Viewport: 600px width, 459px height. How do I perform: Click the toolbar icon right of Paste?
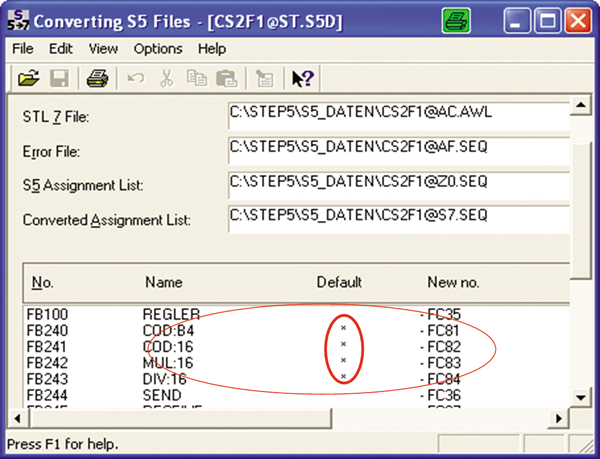point(264,78)
